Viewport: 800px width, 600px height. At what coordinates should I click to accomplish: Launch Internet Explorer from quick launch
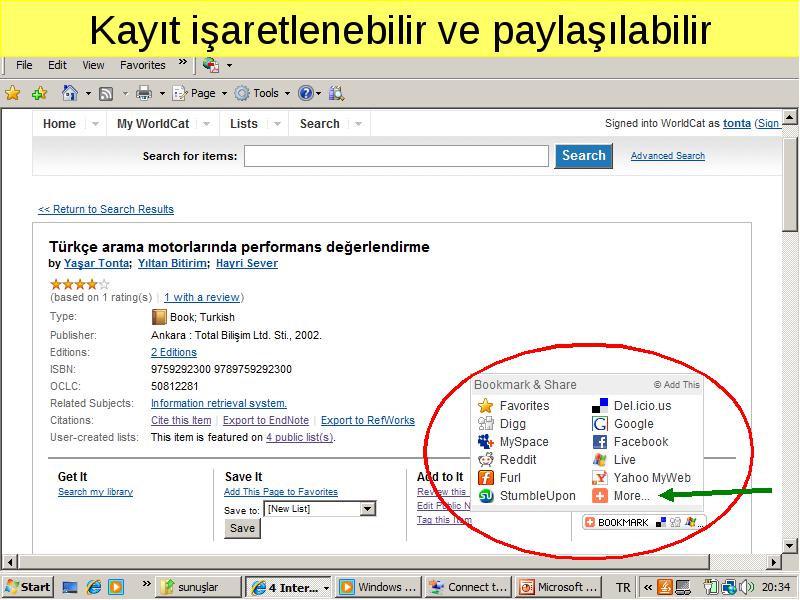point(93,587)
